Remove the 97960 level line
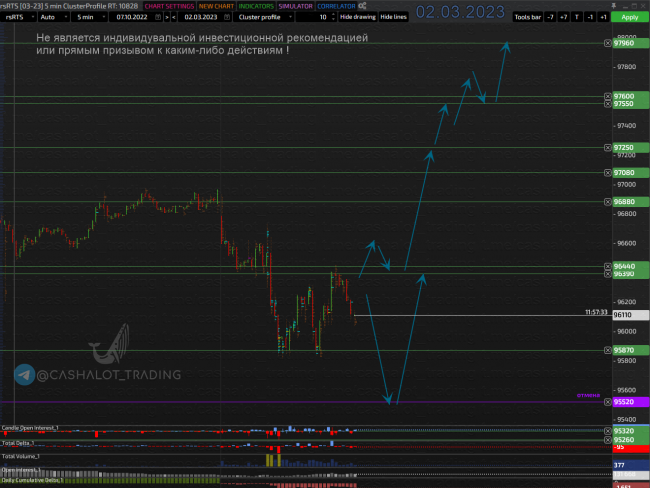 [x=608, y=43]
